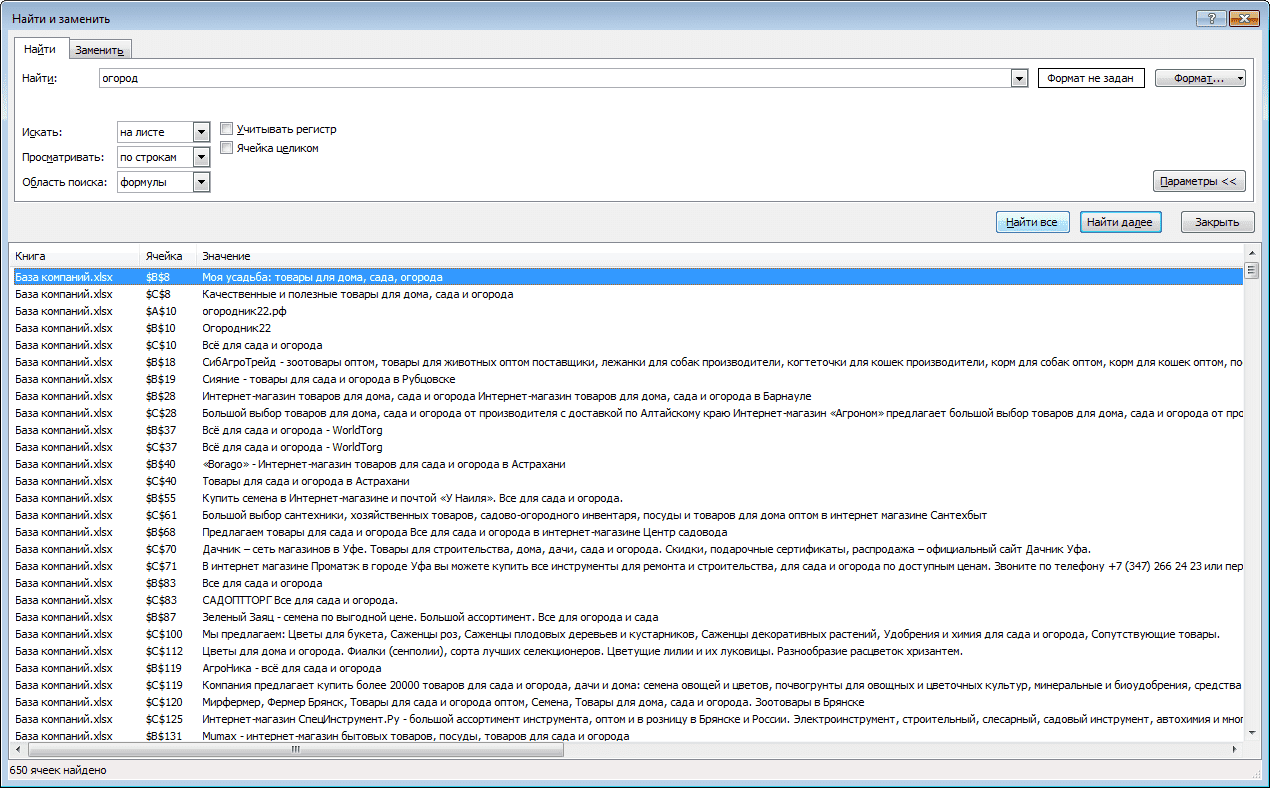Image resolution: width=1270 pixels, height=788 pixels.
Task: Select the Найти tab
Action: (40, 49)
